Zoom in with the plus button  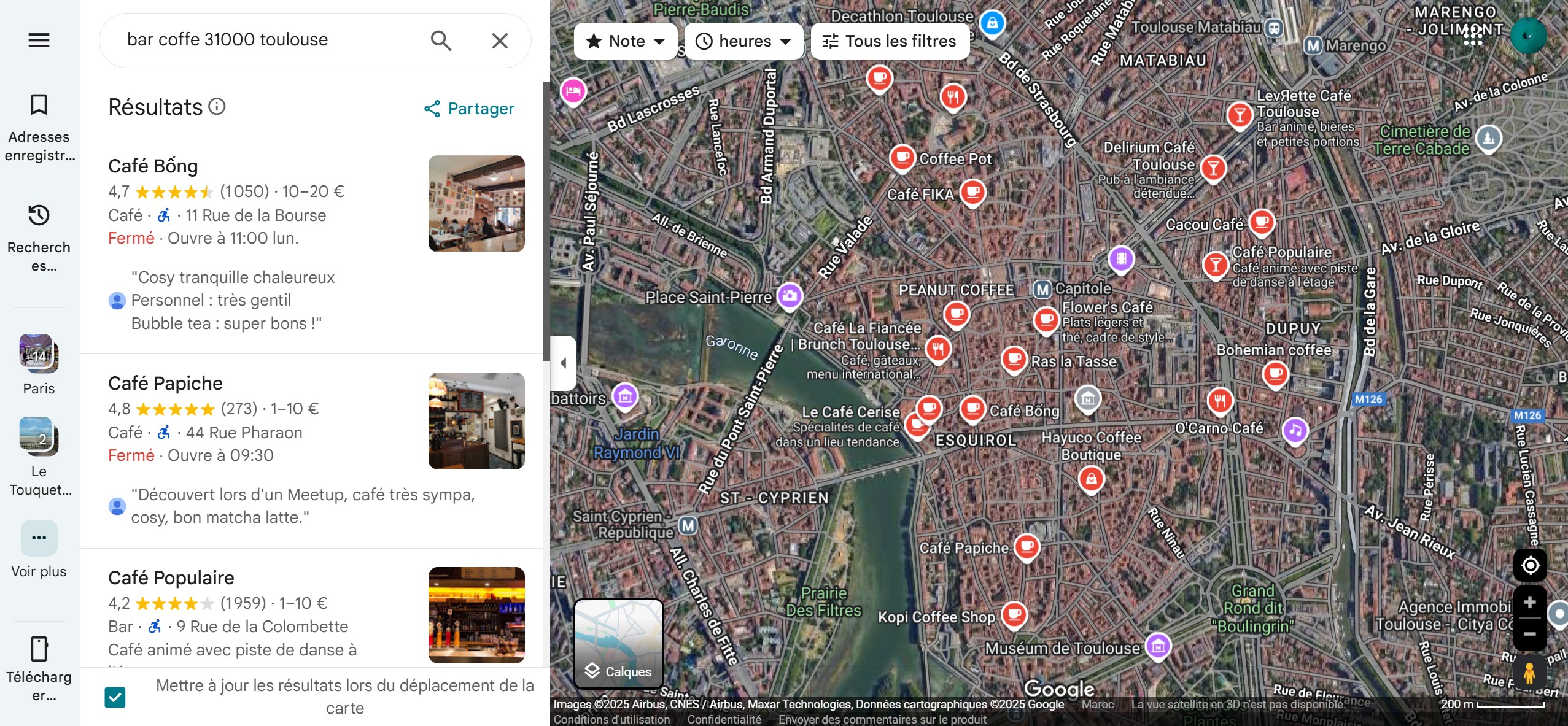point(1530,603)
